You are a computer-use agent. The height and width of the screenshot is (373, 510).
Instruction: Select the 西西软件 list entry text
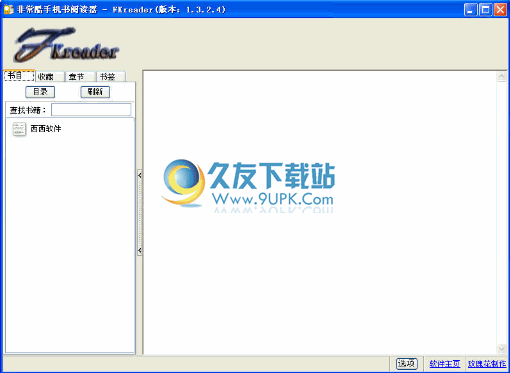tap(46, 128)
